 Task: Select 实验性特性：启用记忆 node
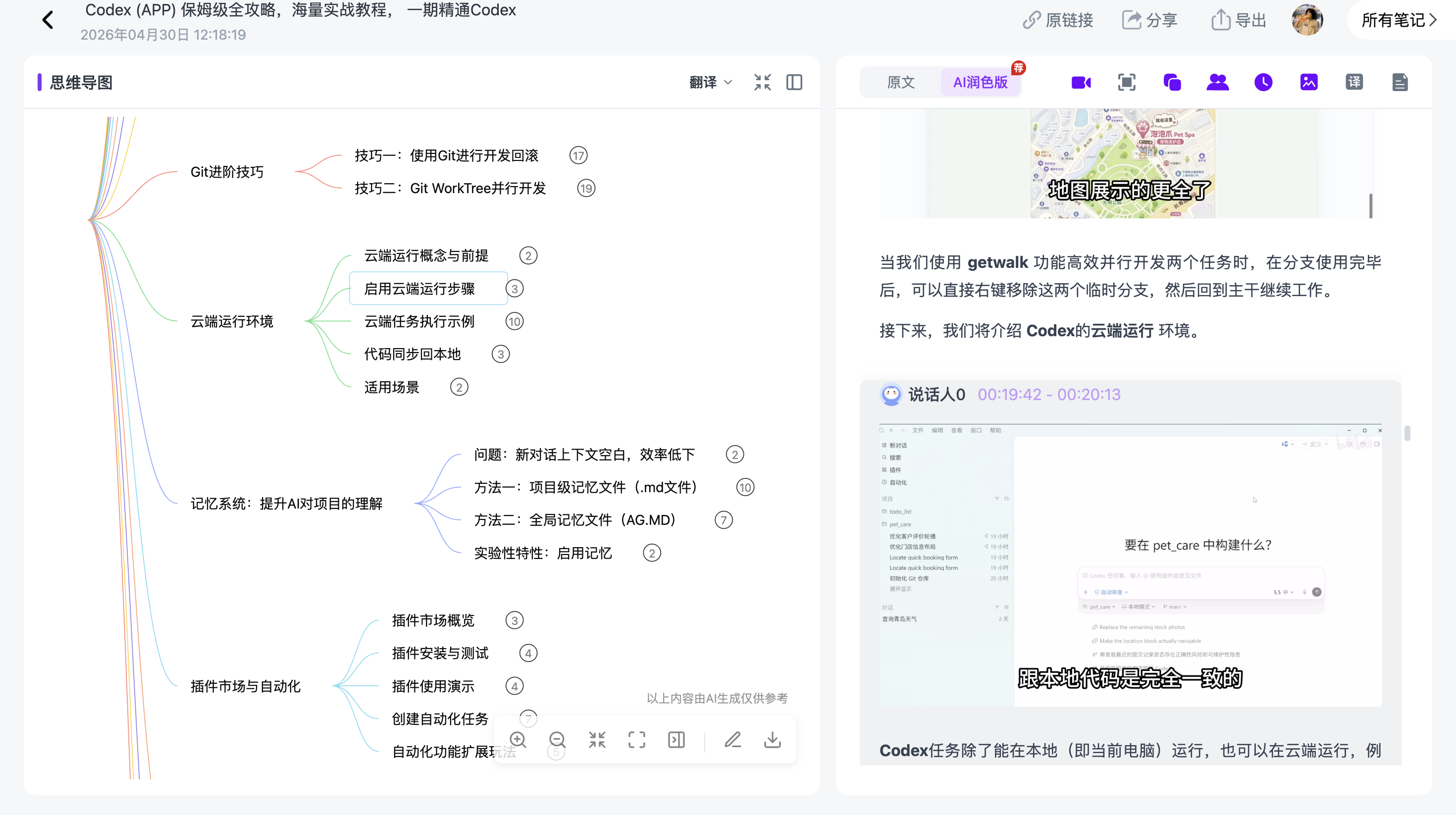pos(543,553)
